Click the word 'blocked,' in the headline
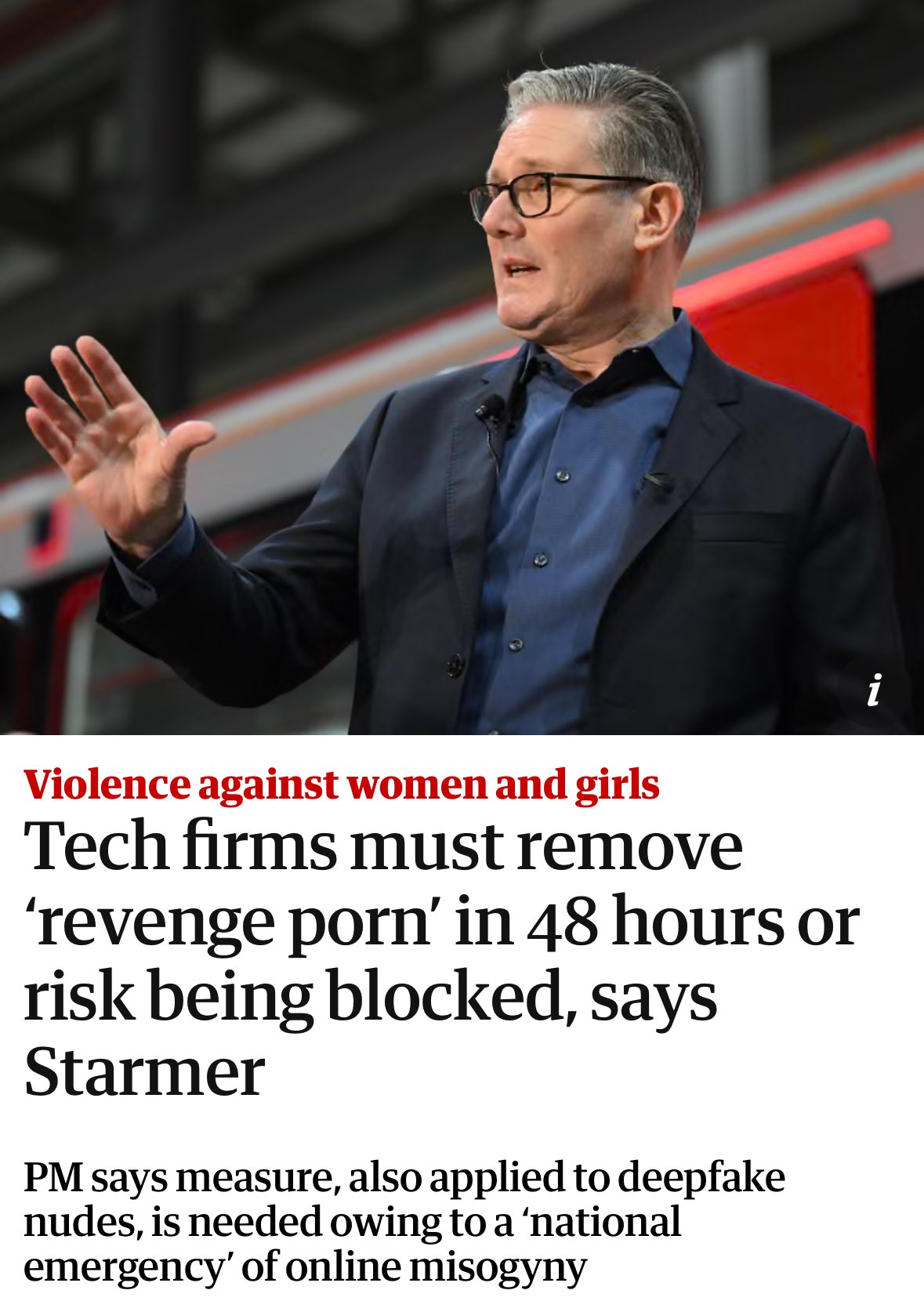The image size is (924, 1301). 452,995
